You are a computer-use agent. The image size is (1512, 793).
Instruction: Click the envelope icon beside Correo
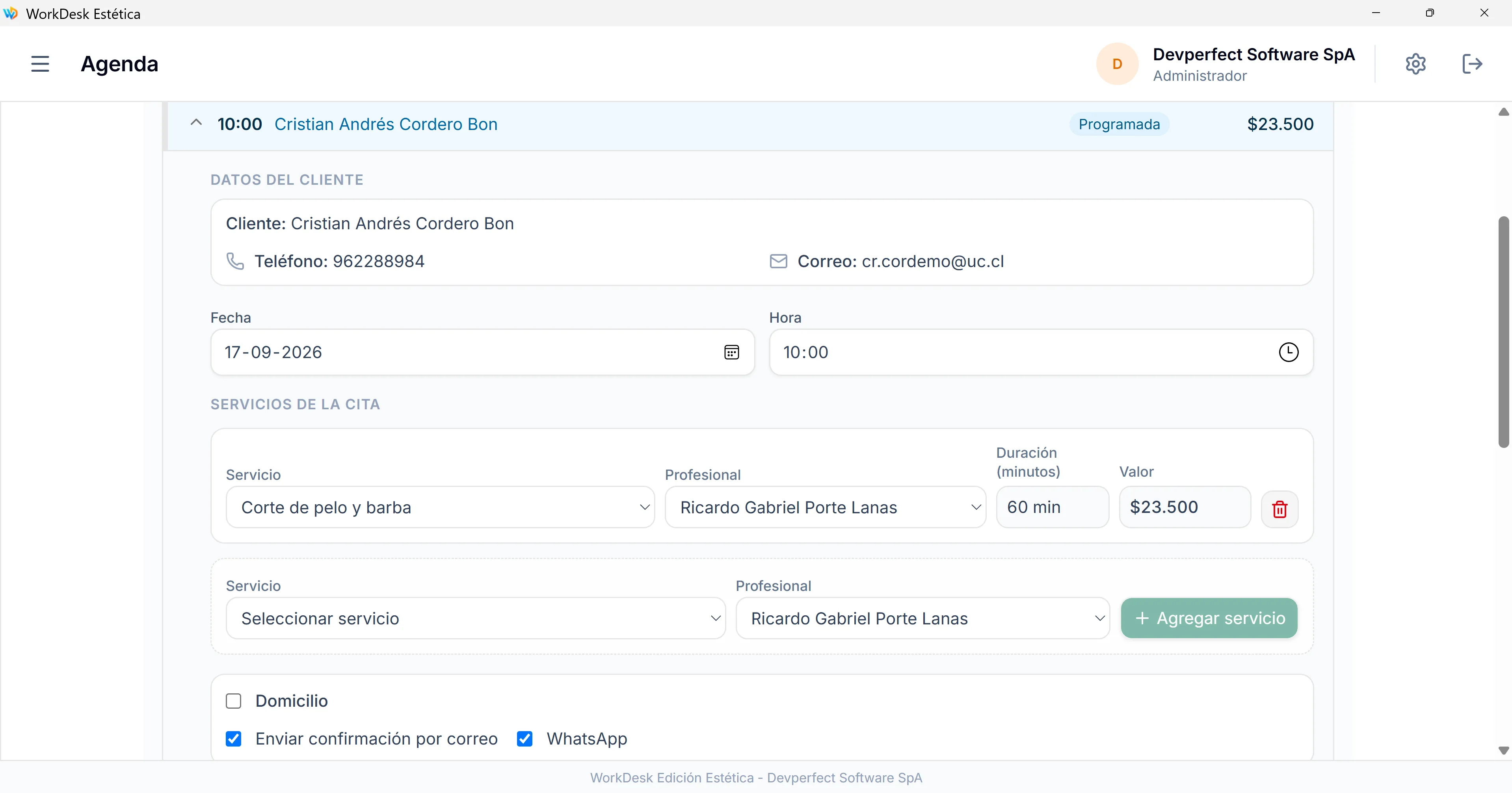[x=778, y=261]
